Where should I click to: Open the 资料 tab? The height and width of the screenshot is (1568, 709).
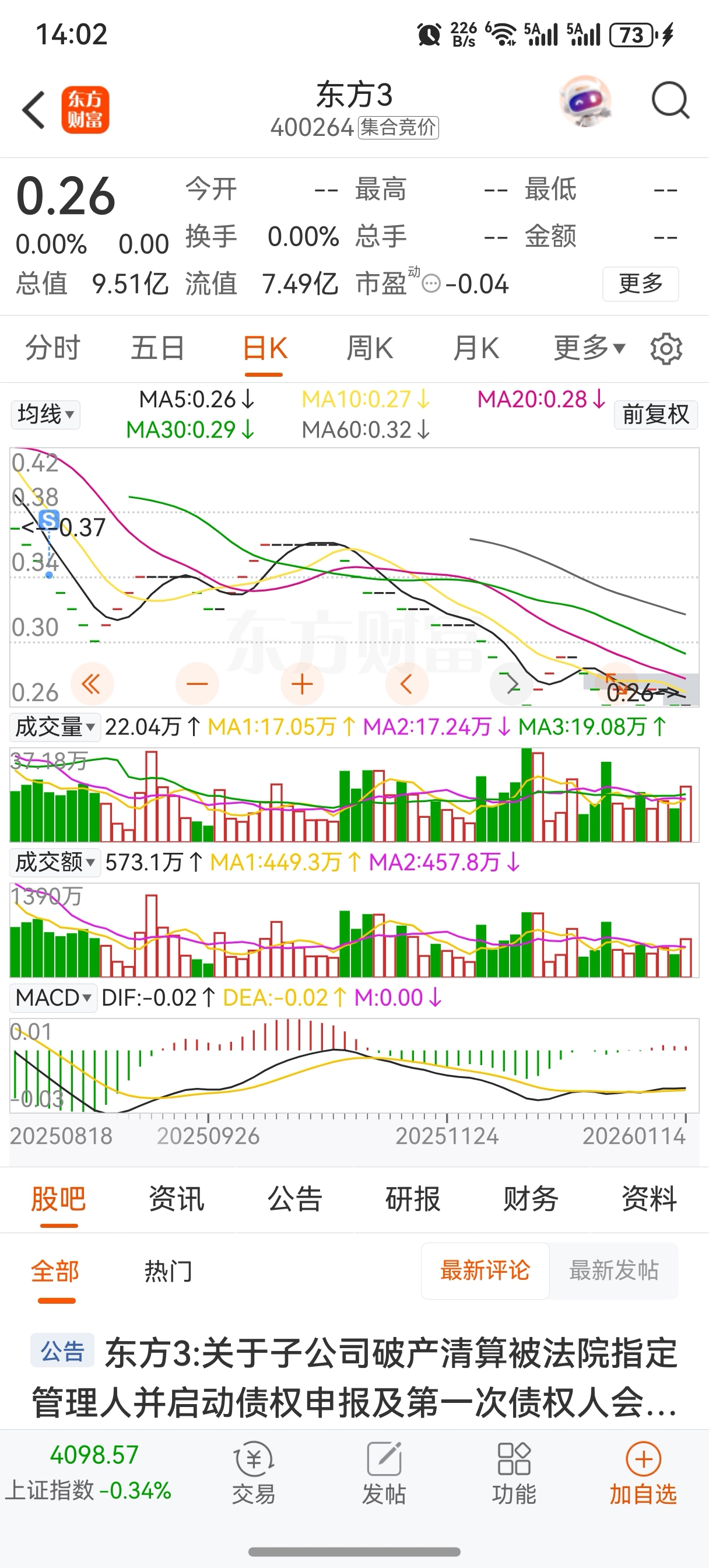click(x=649, y=1199)
